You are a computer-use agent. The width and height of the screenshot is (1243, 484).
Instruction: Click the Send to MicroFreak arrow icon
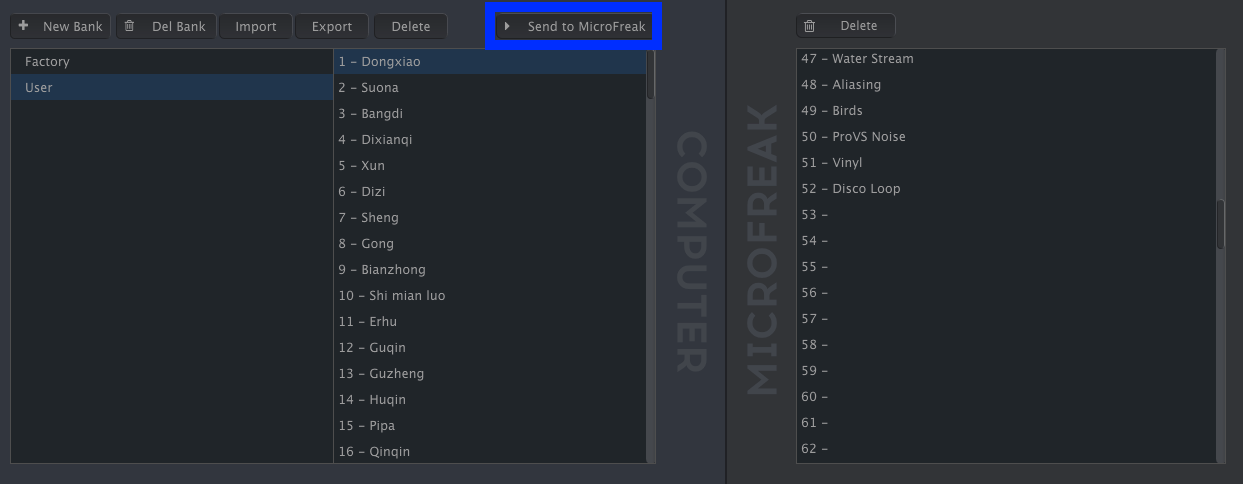tap(508, 26)
